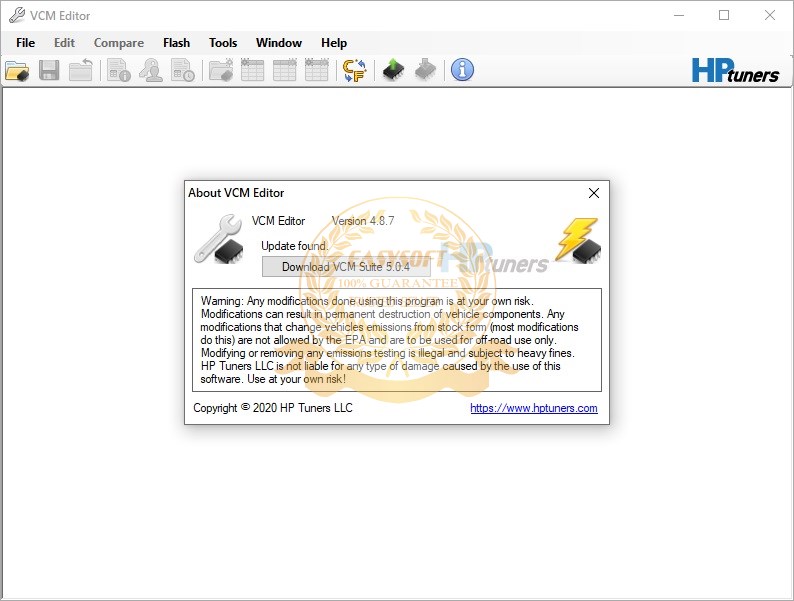Open the Tools menu
The height and width of the screenshot is (601, 794).
pyautogui.click(x=223, y=43)
